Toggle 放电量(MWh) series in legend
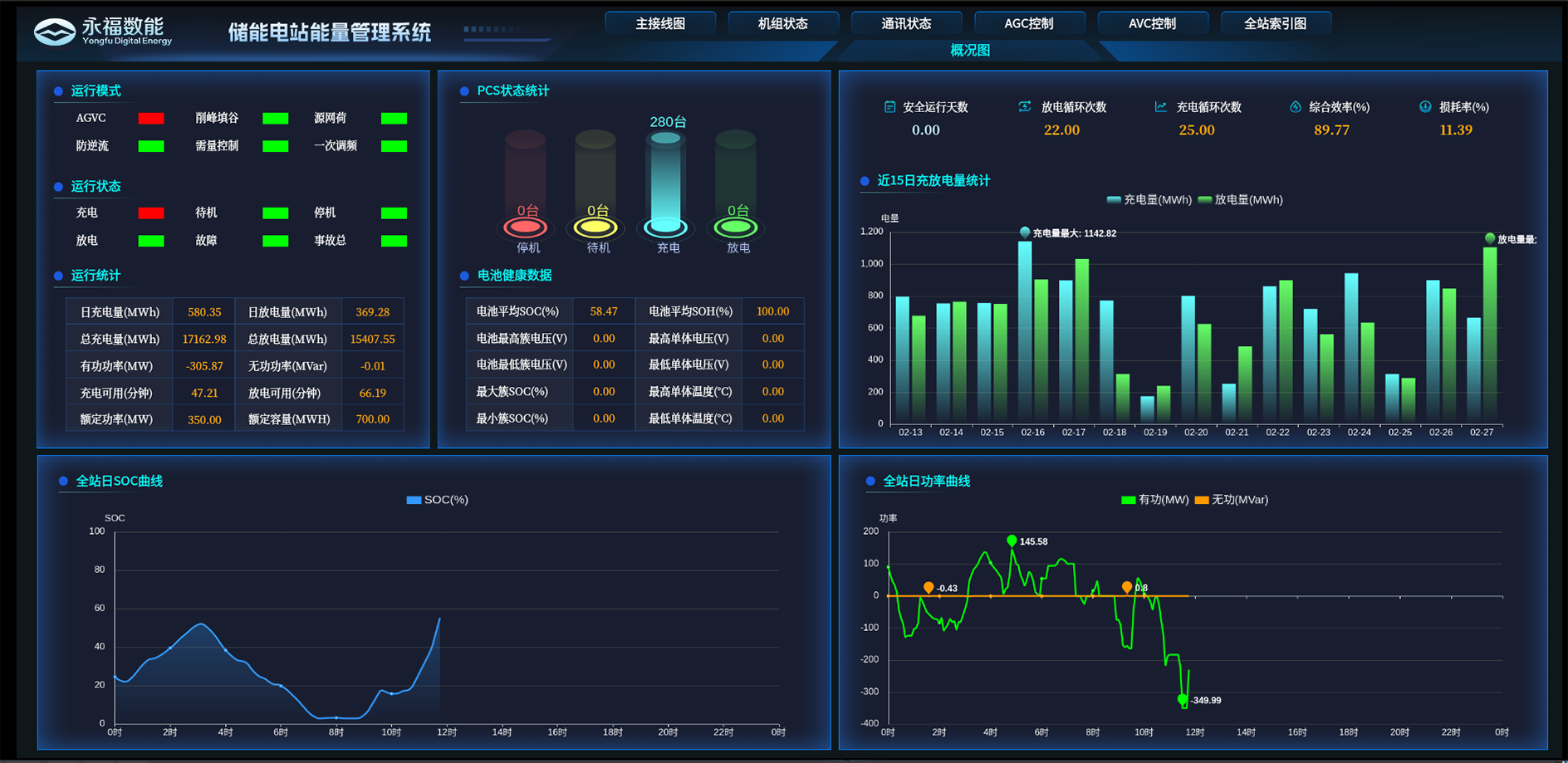1568x763 pixels. click(x=1240, y=200)
